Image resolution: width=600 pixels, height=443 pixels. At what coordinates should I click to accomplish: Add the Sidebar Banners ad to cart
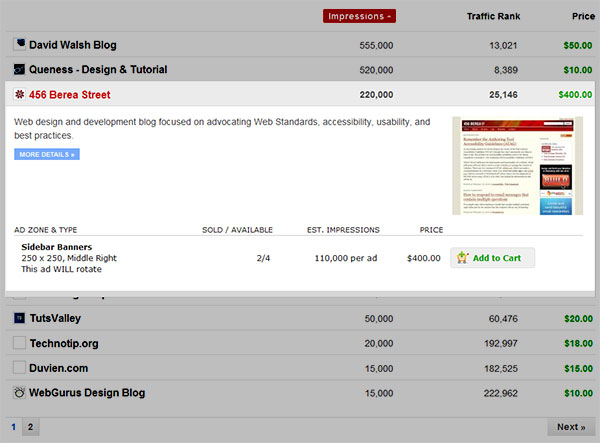tap(492, 258)
